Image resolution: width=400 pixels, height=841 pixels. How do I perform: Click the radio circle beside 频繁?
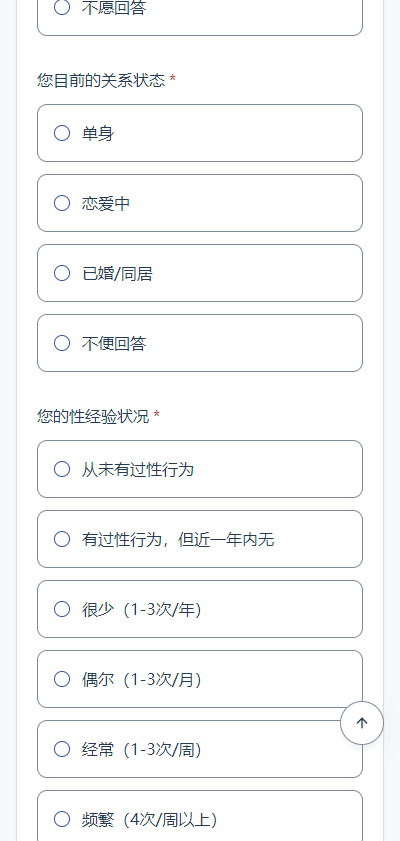point(62,819)
